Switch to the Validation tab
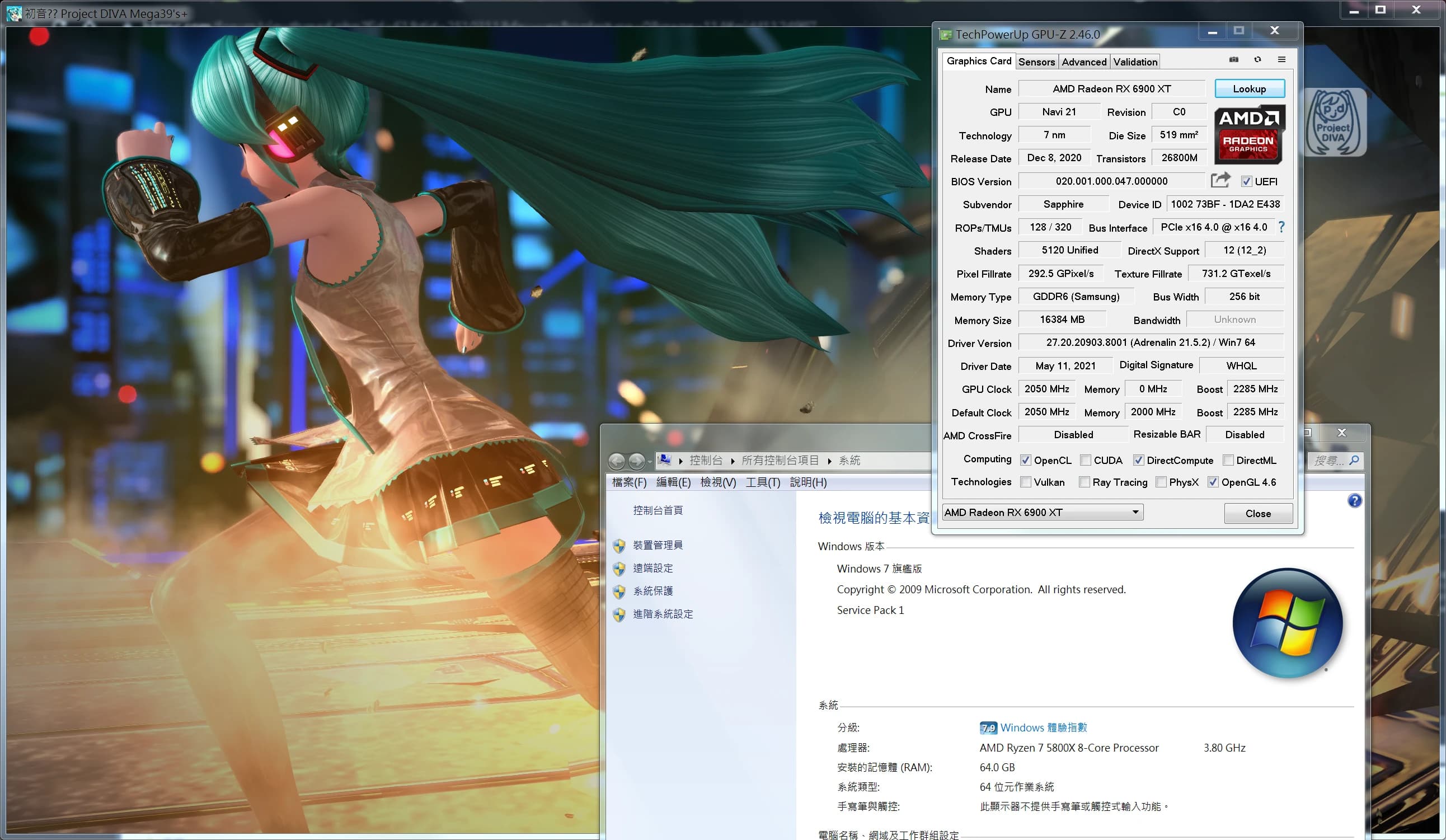This screenshot has width=1446, height=840. point(1135,62)
